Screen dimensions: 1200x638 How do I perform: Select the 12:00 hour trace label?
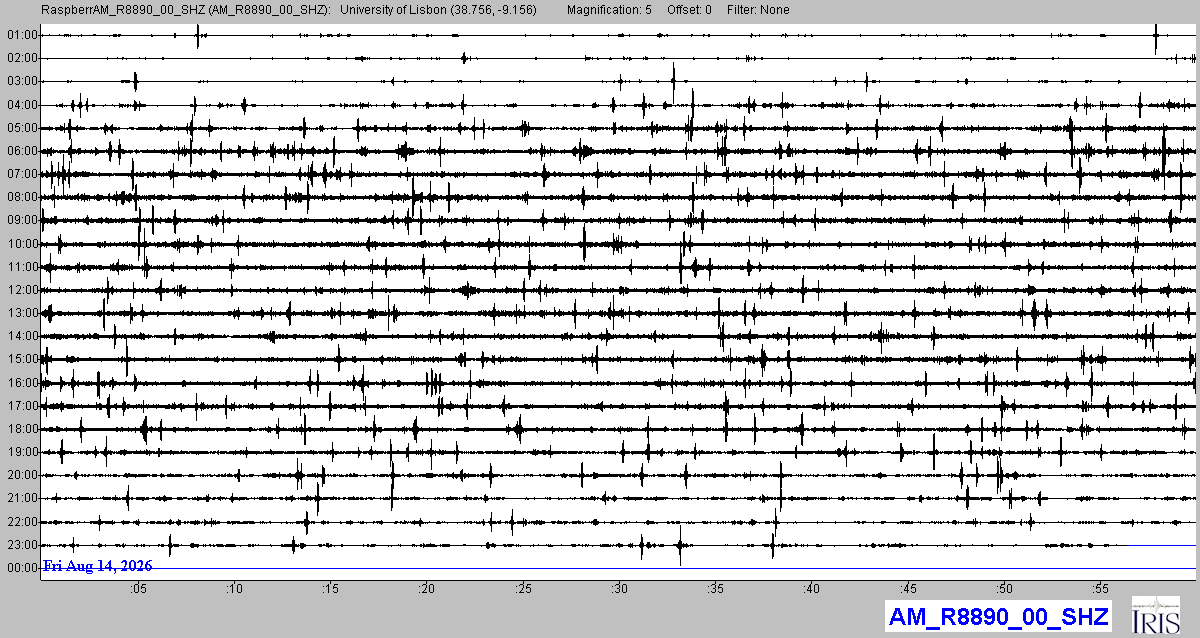tap(21, 290)
